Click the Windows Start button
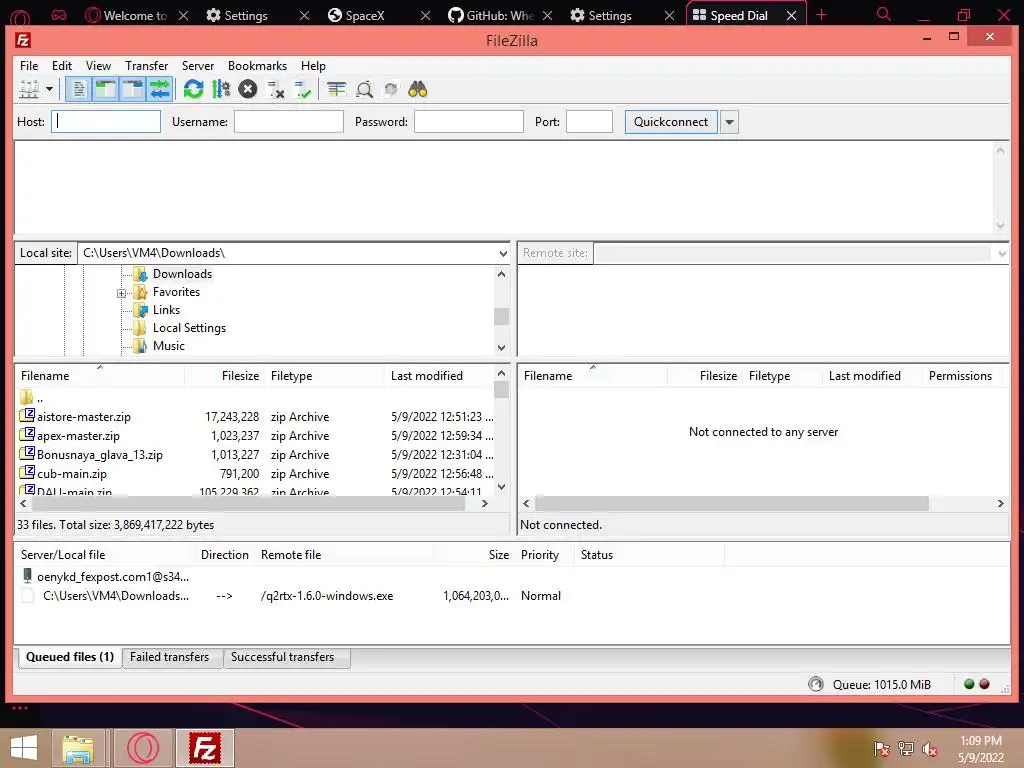Image resolution: width=1024 pixels, height=768 pixels. [24, 748]
